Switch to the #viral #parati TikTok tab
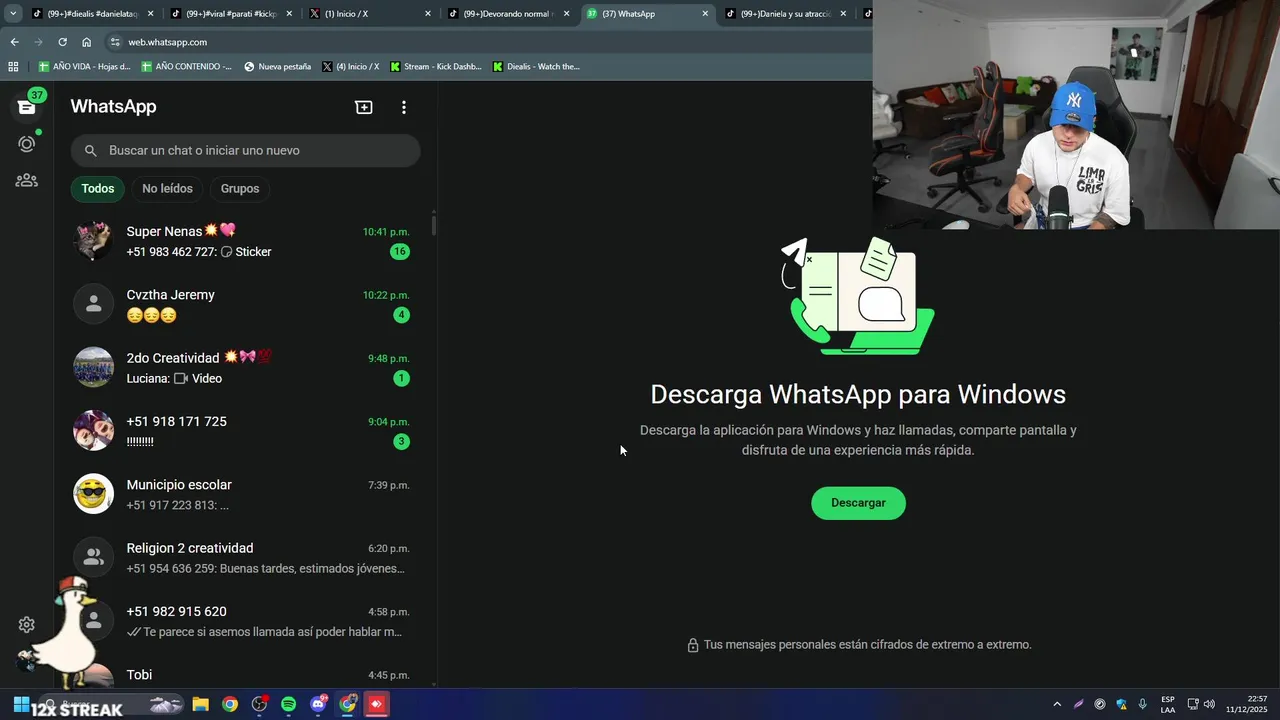Image resolution: width=1280 pixels, height=720 pixels. (231, 14)
